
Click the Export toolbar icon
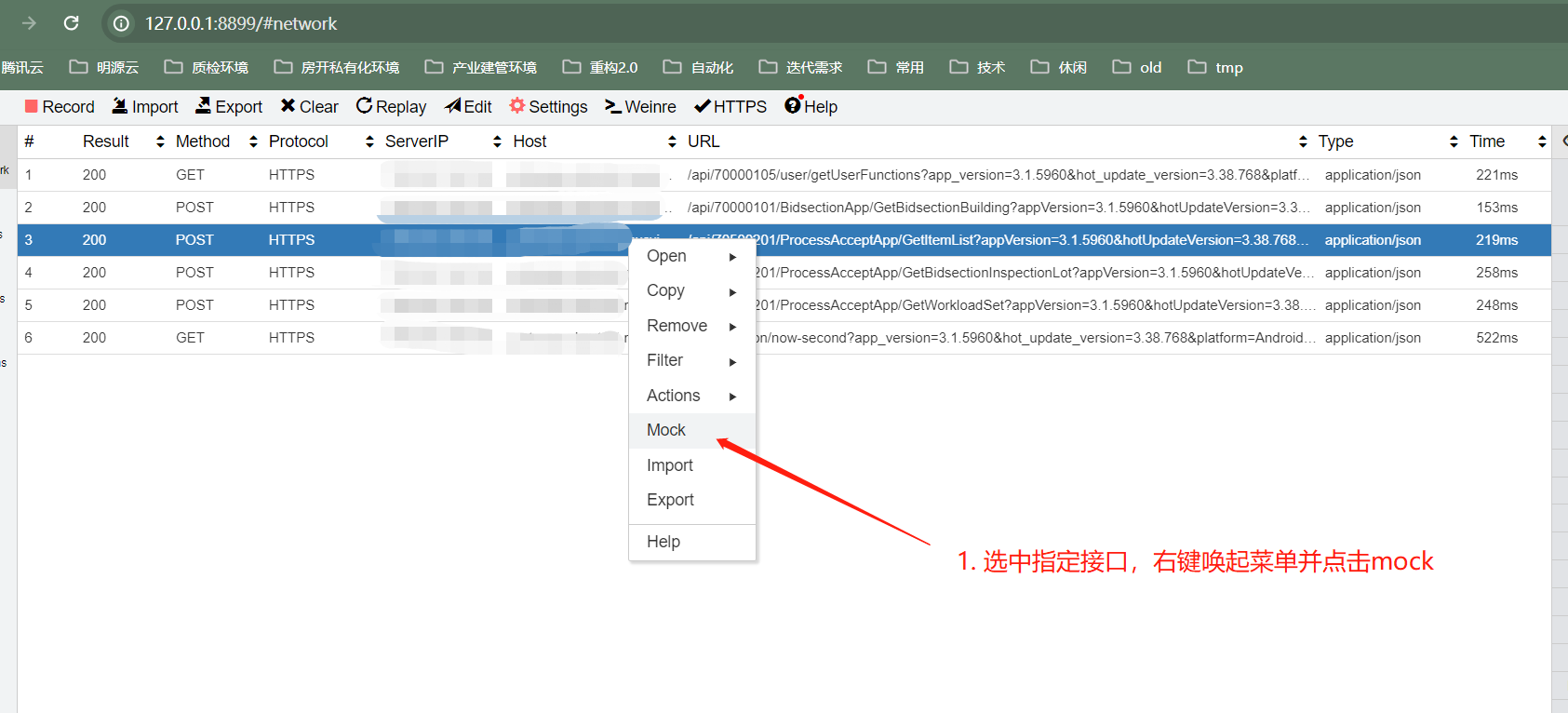[203, 106]
